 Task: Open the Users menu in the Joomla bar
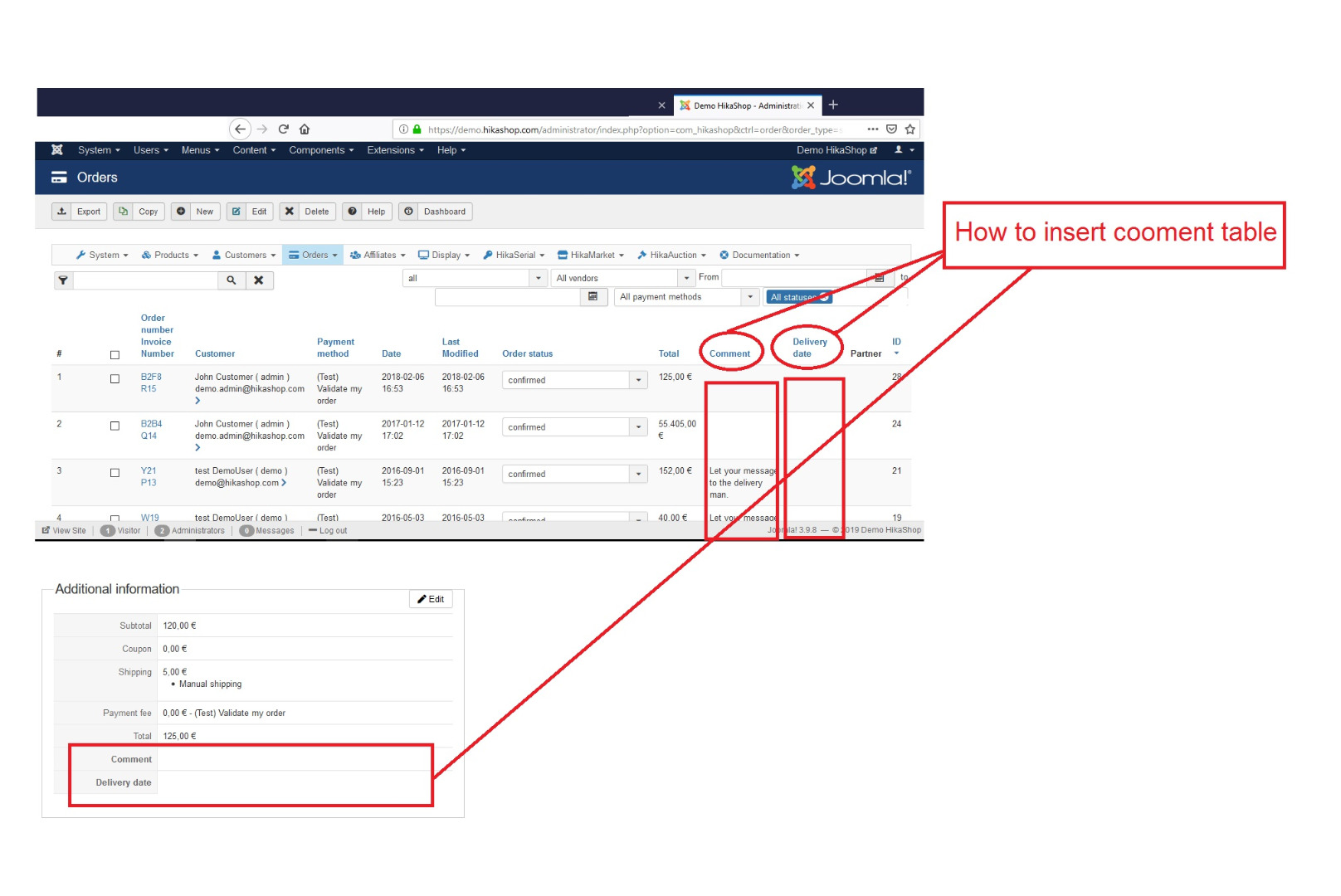151,150
